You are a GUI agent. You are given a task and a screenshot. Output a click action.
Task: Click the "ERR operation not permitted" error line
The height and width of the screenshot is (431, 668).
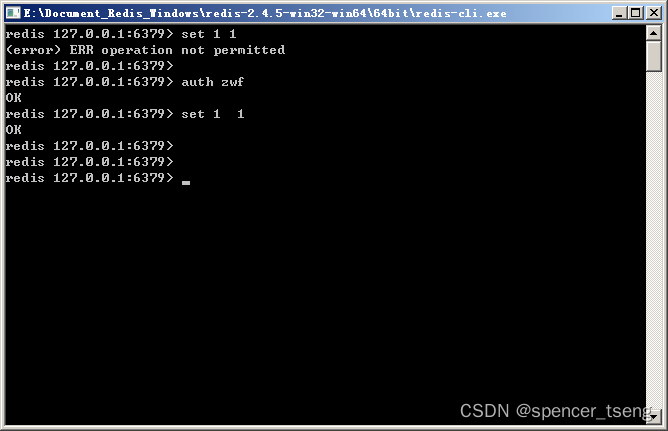(145, 50)
